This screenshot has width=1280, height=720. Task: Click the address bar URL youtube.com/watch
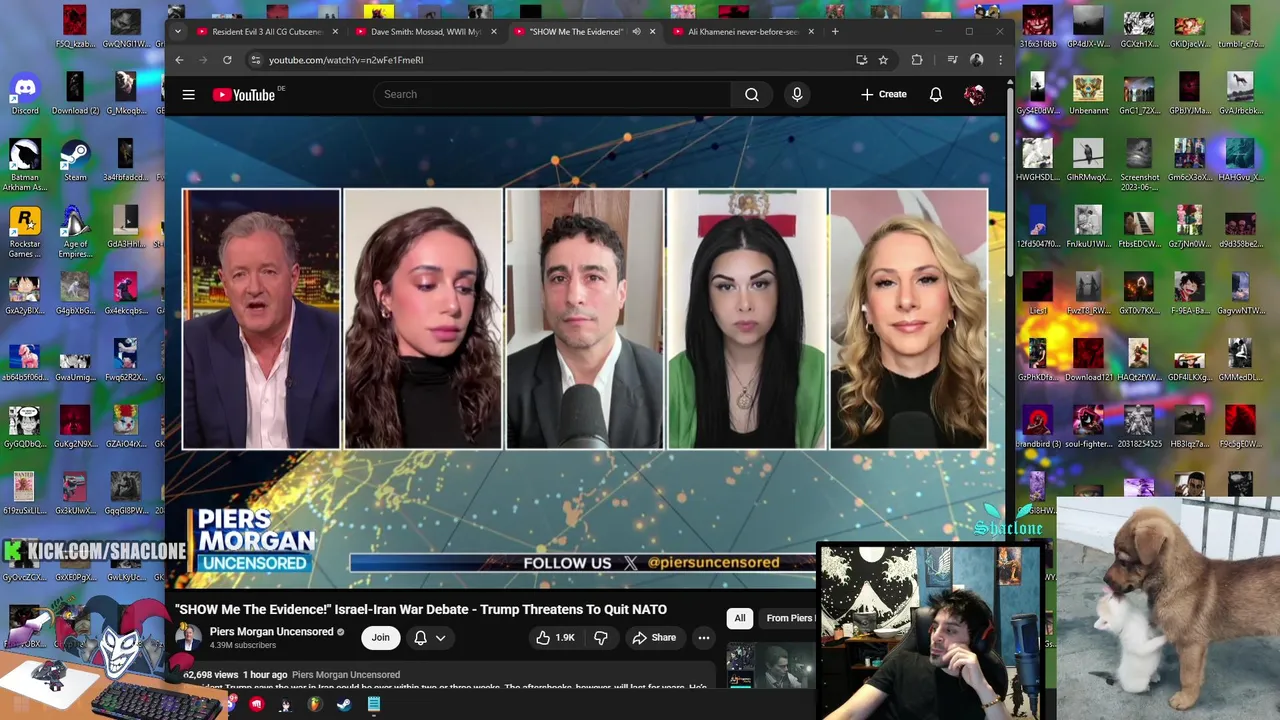346,60
